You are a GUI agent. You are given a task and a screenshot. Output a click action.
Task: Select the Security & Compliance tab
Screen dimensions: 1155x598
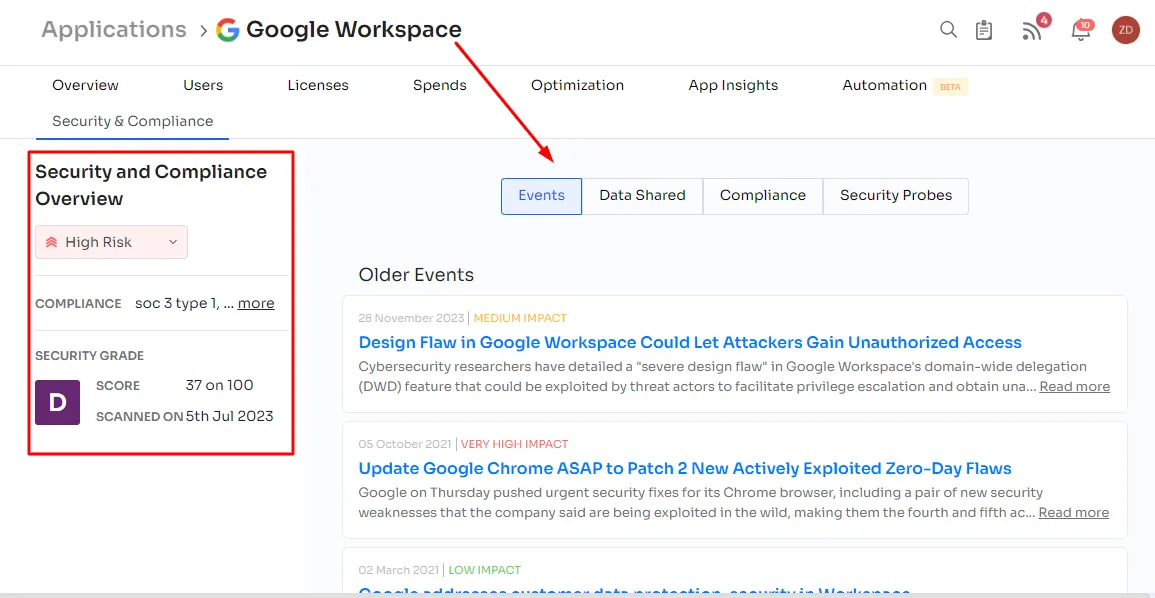coord(133,122)
